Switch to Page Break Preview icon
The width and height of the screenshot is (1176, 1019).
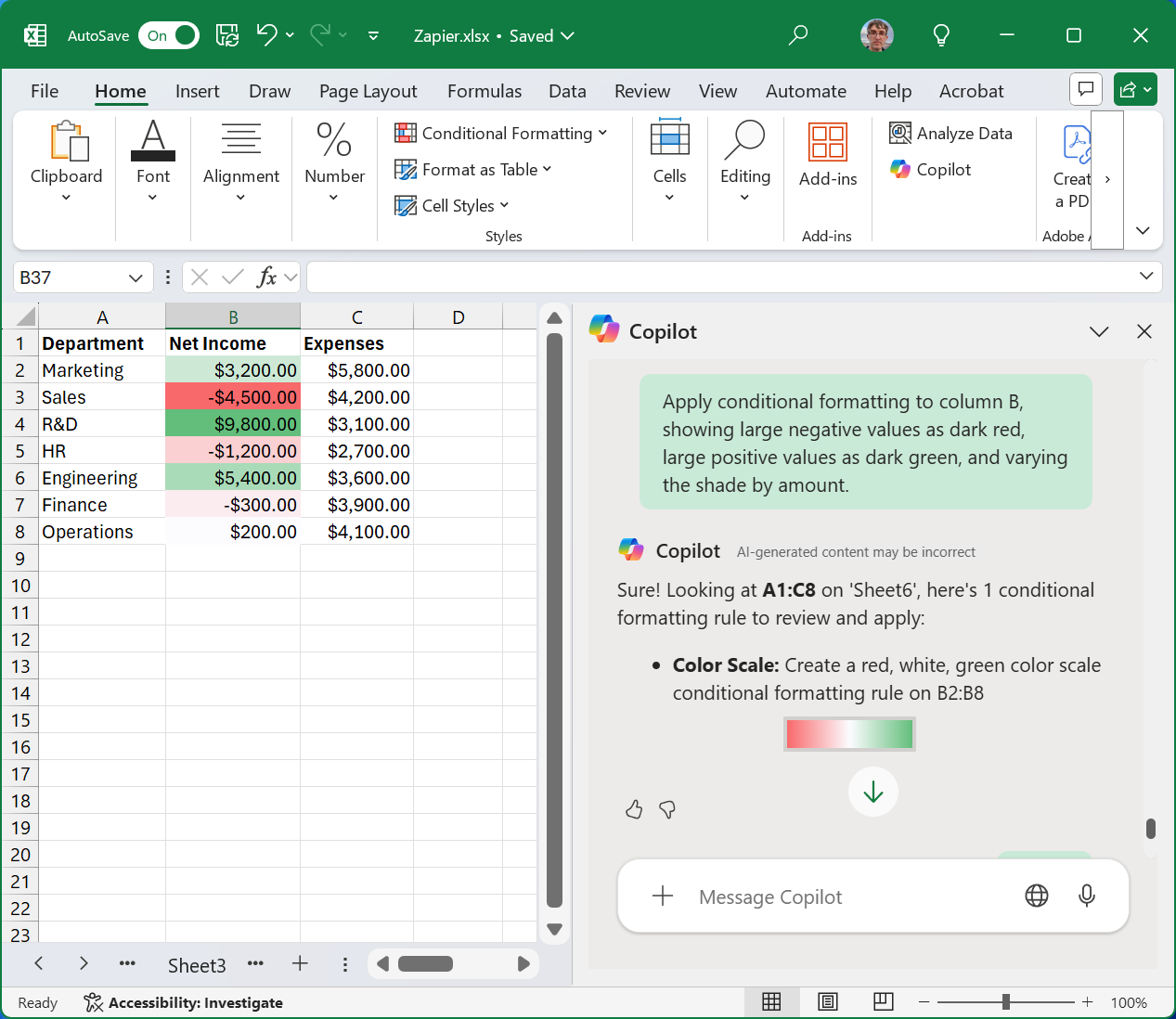coord(884,1001)
